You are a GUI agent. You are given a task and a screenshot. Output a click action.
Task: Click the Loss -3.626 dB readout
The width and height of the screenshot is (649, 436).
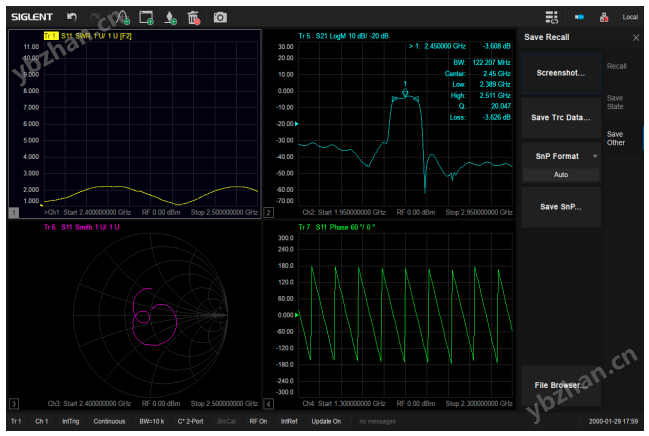tap(480, 118)
